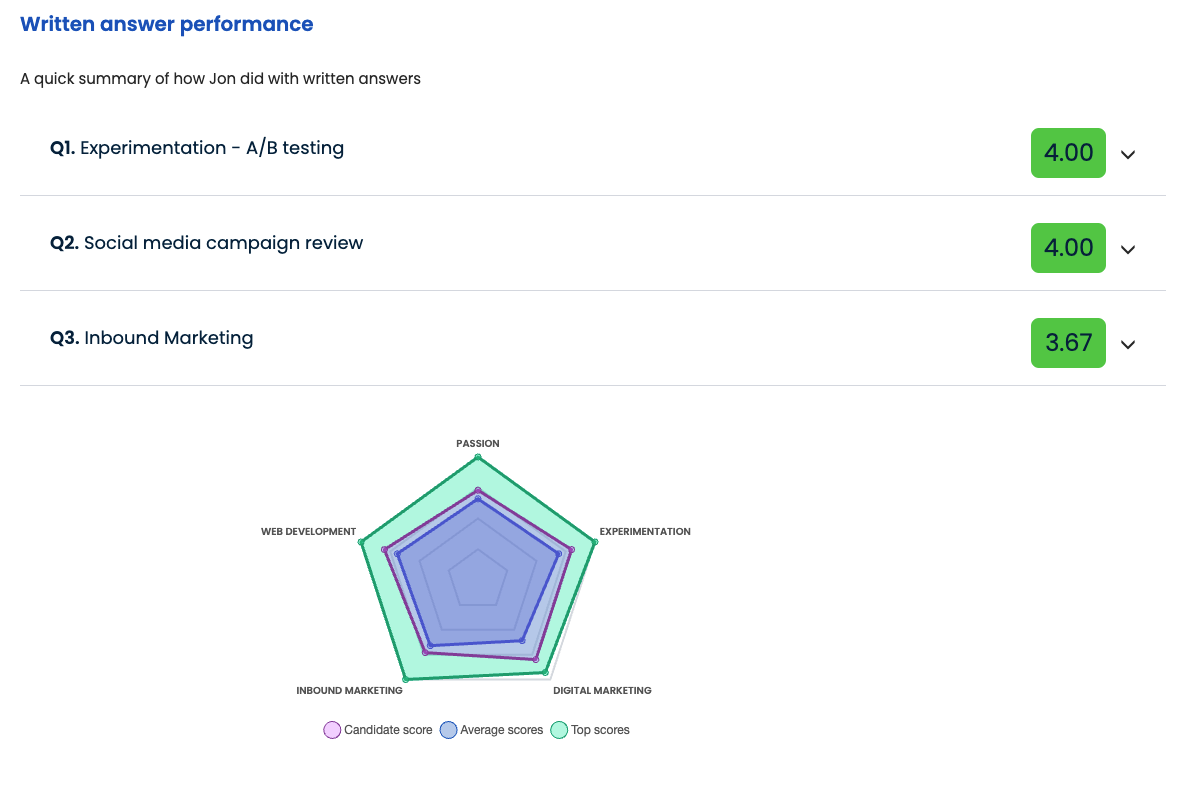Open the Written answer performance heading link
1181x789 pixels.
point(166,23)
